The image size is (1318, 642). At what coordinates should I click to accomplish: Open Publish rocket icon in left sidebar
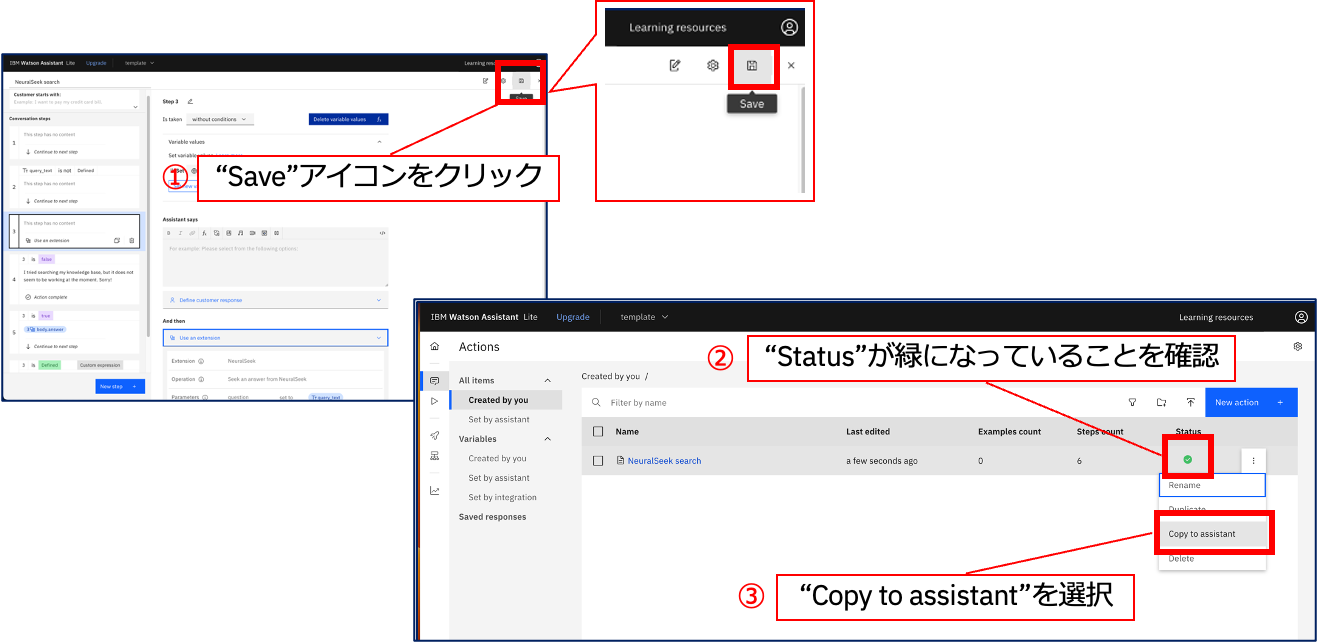434,435
